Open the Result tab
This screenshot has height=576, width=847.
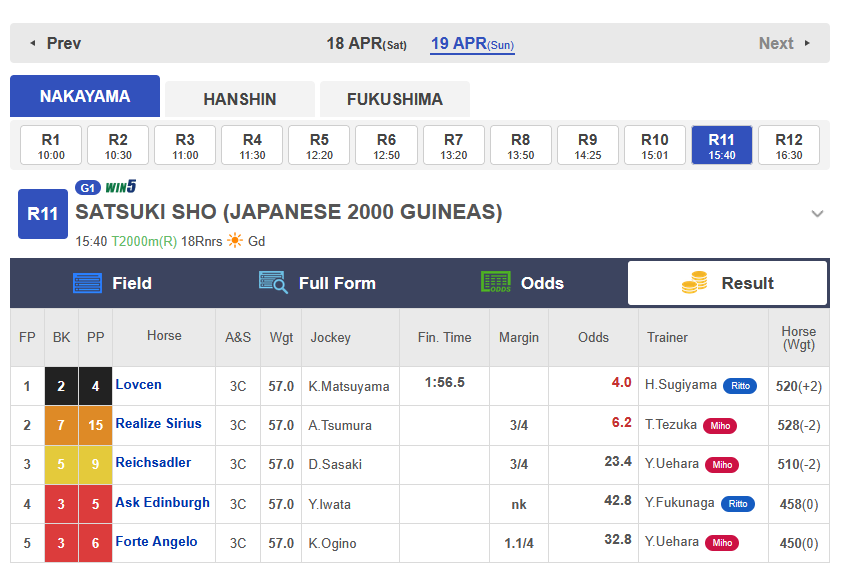point(727,283)
